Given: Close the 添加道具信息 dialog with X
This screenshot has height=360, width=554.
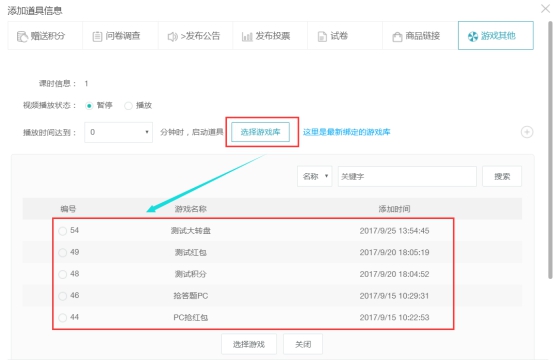Looking at the screenshot, I should [x=546, y=8].
